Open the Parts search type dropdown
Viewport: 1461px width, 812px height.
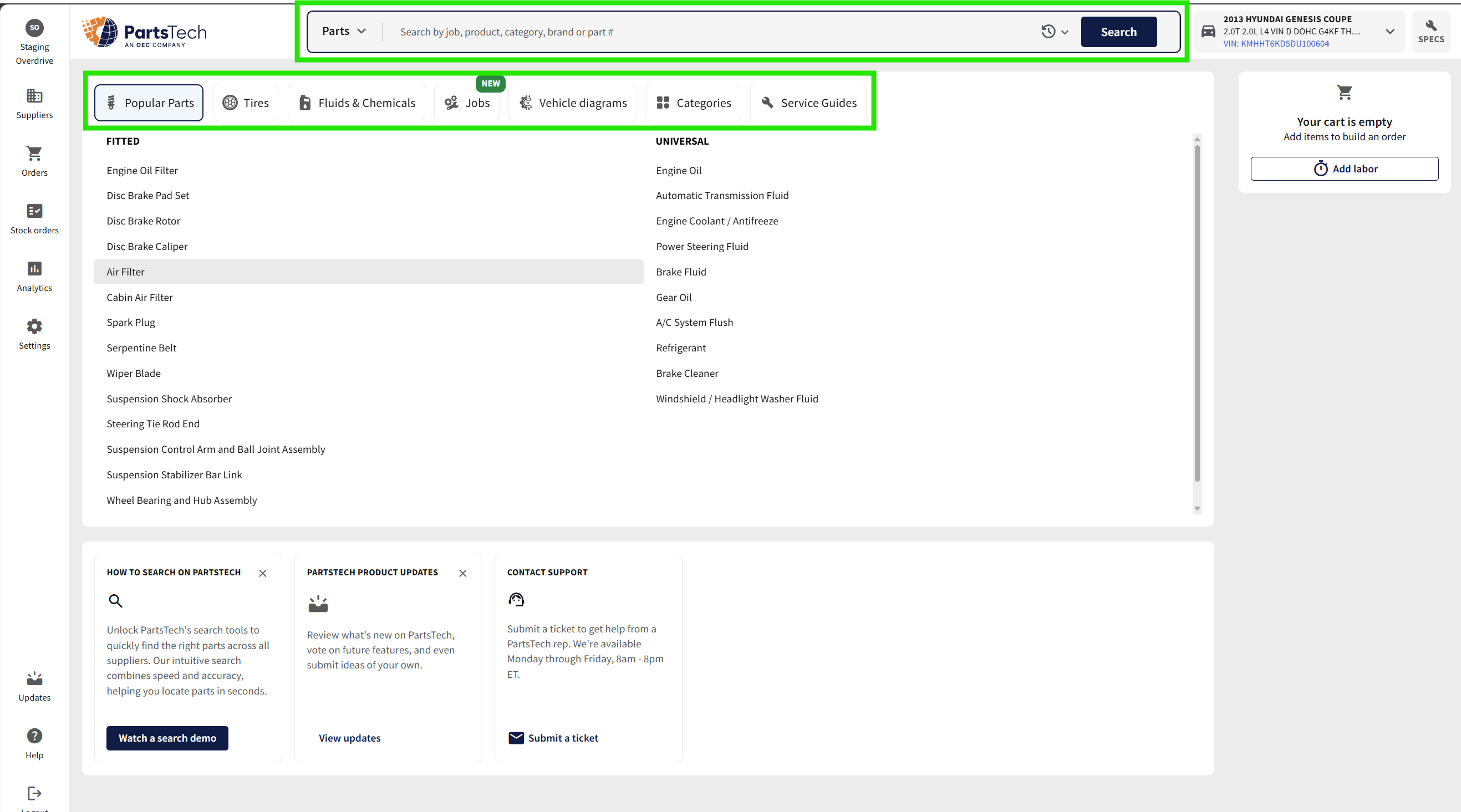pos(344,31)
